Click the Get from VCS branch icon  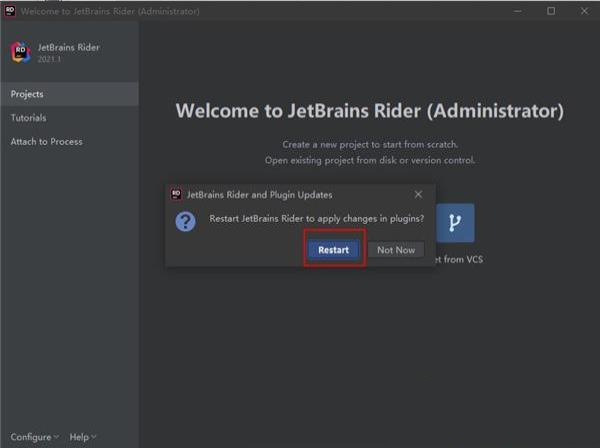[x=455, y=223]
